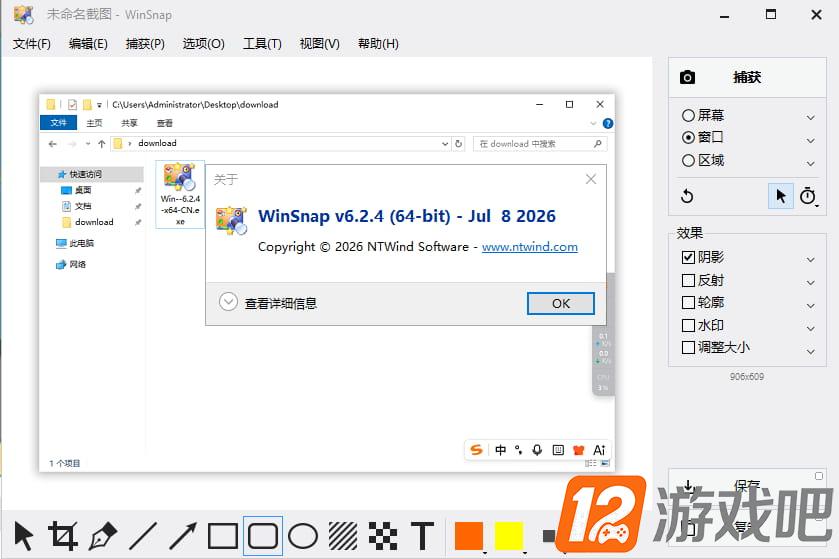Click the Win--6.2.4-x64-CN.exe file thumbnail
The image size is (839, 559).
click(180, 195)
